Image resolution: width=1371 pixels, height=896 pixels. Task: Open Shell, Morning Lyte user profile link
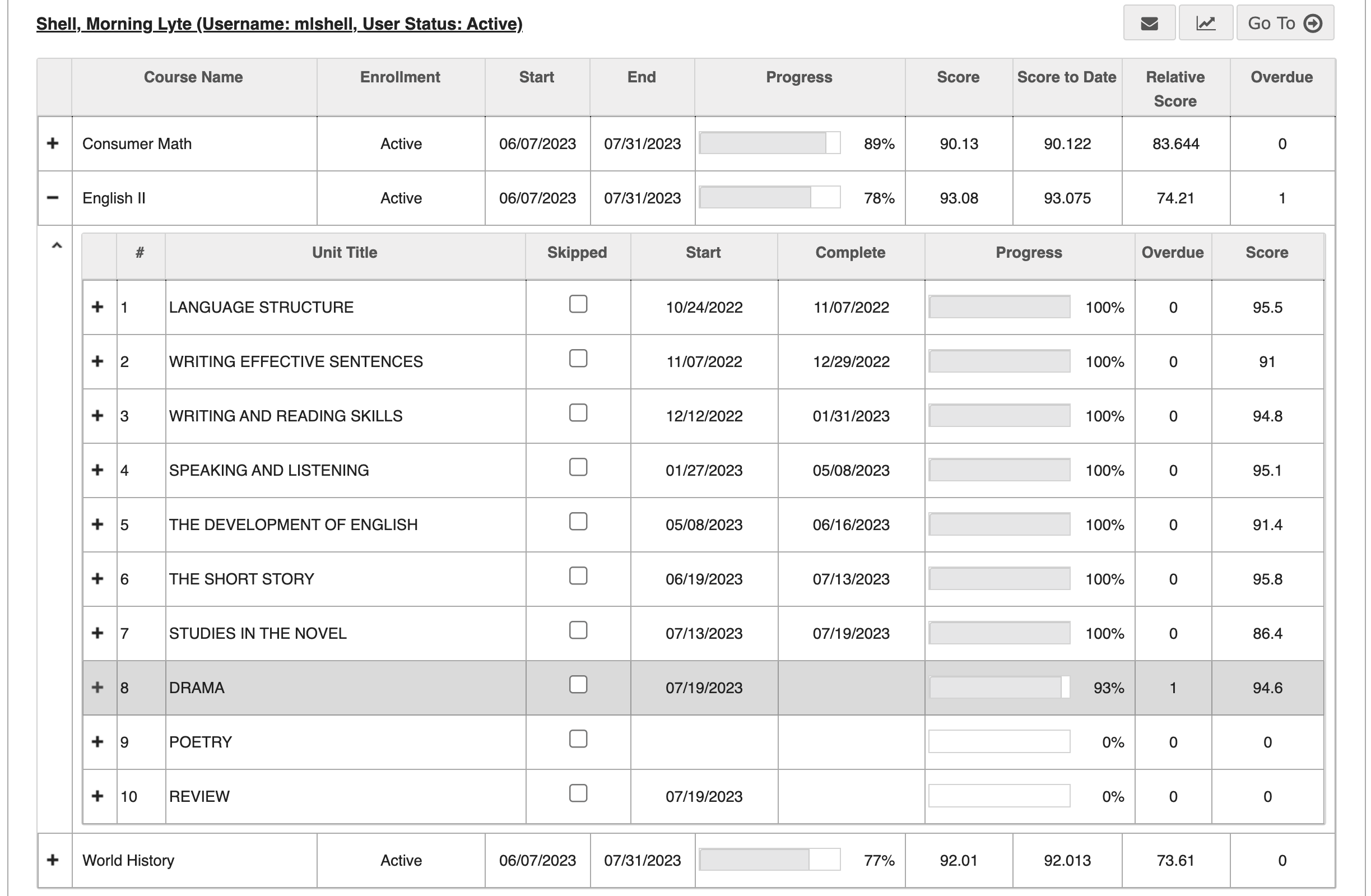pos(280,24)
